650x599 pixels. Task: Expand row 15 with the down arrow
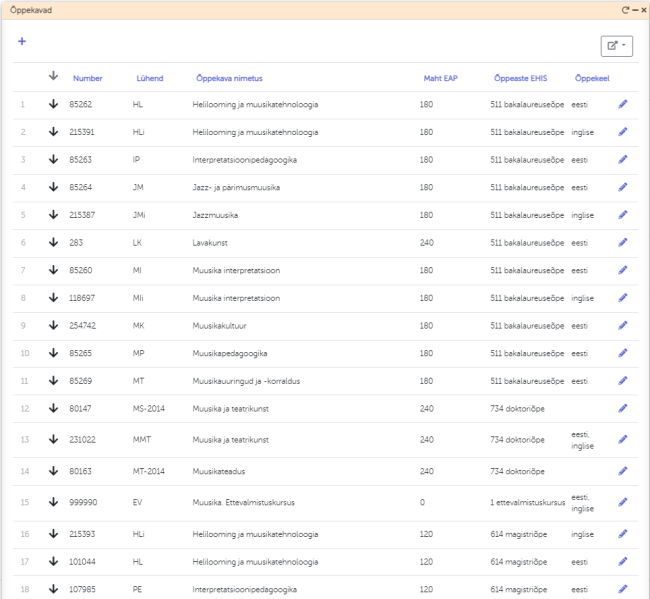pos(53,502)
